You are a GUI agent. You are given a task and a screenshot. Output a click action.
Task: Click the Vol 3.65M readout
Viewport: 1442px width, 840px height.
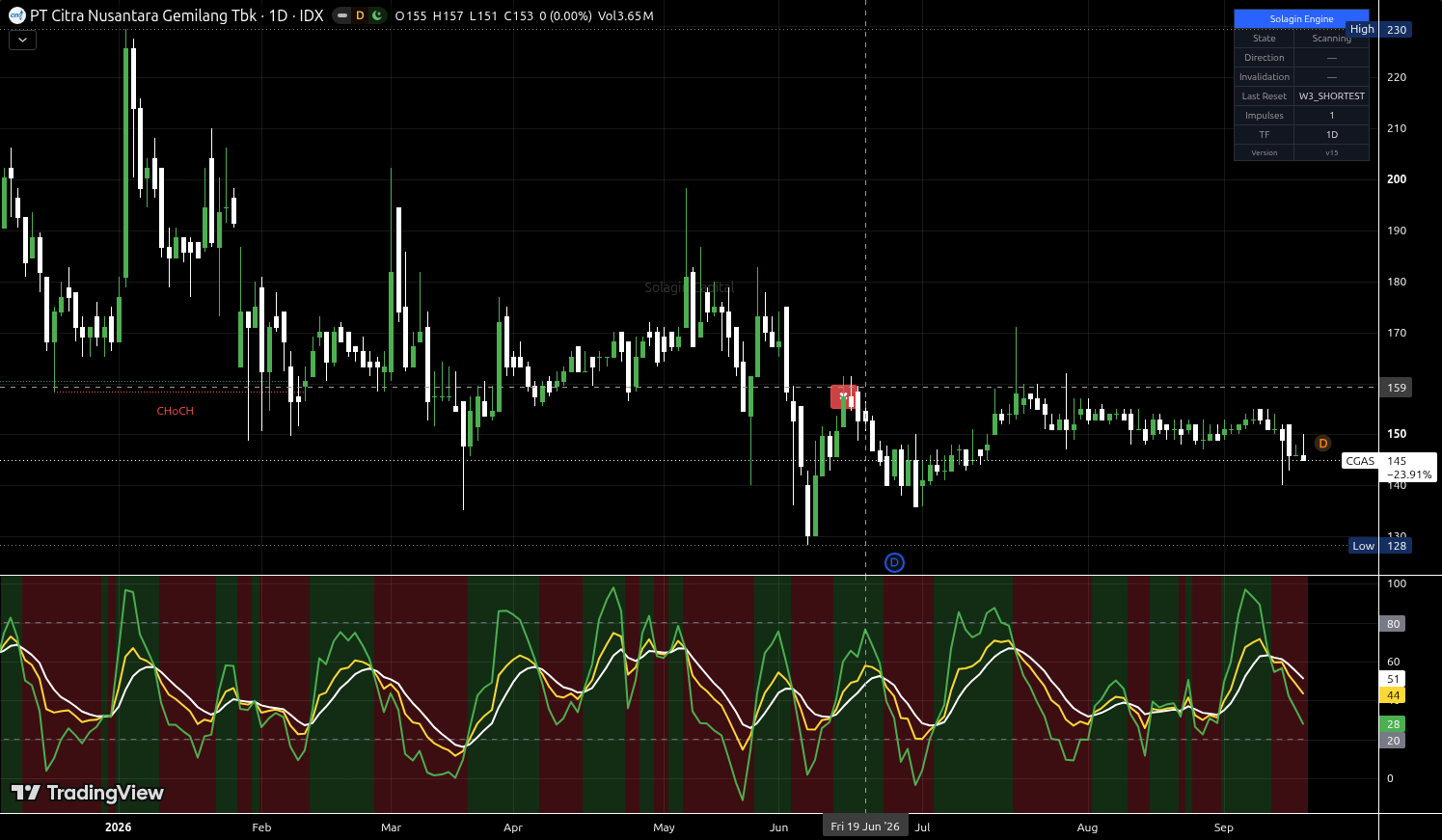coord(625,15)
